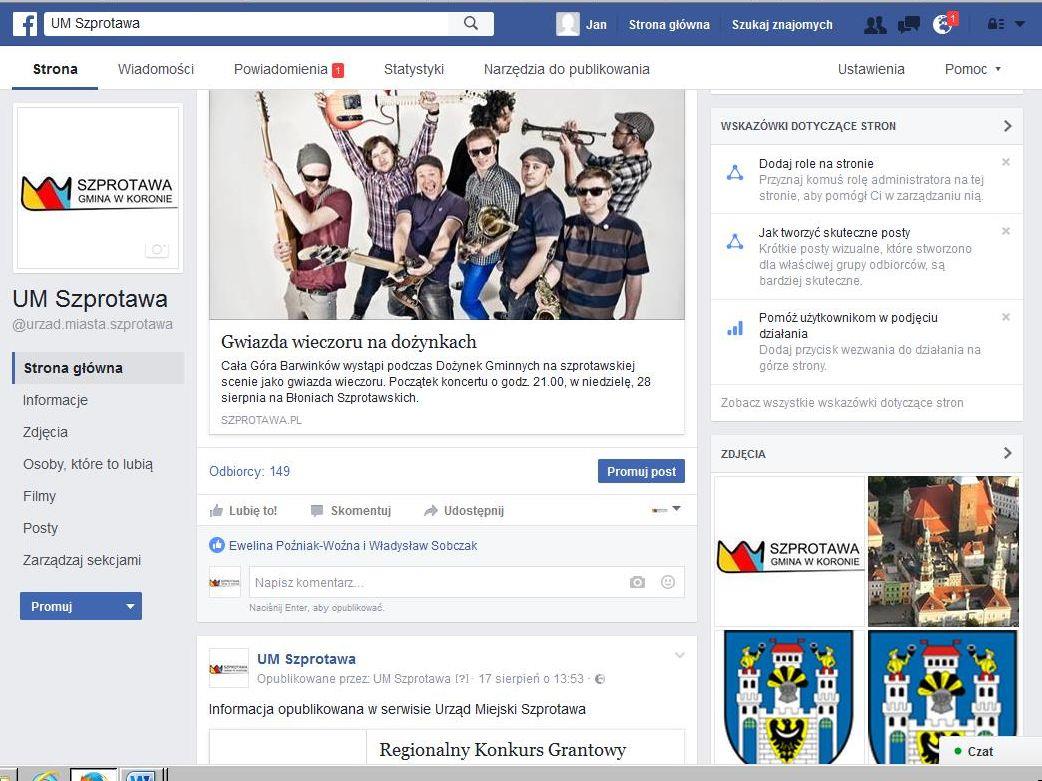Viewport: 1042px width, 781px height.
Task: Click the Facebook search input field
Action: pyautogui.click(x=247, y=24)
